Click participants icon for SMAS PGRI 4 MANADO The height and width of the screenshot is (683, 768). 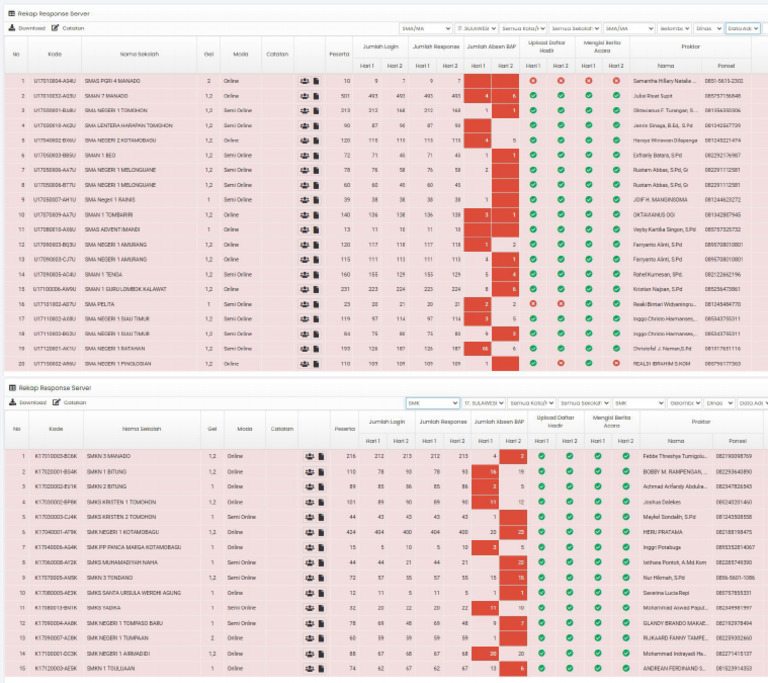tap(304, 81)
